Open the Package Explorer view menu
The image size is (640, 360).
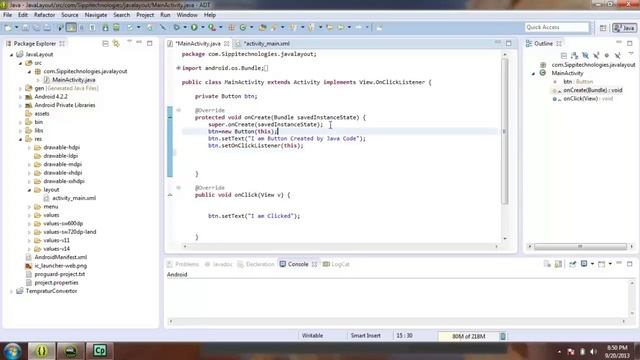(x=129, y=42)
